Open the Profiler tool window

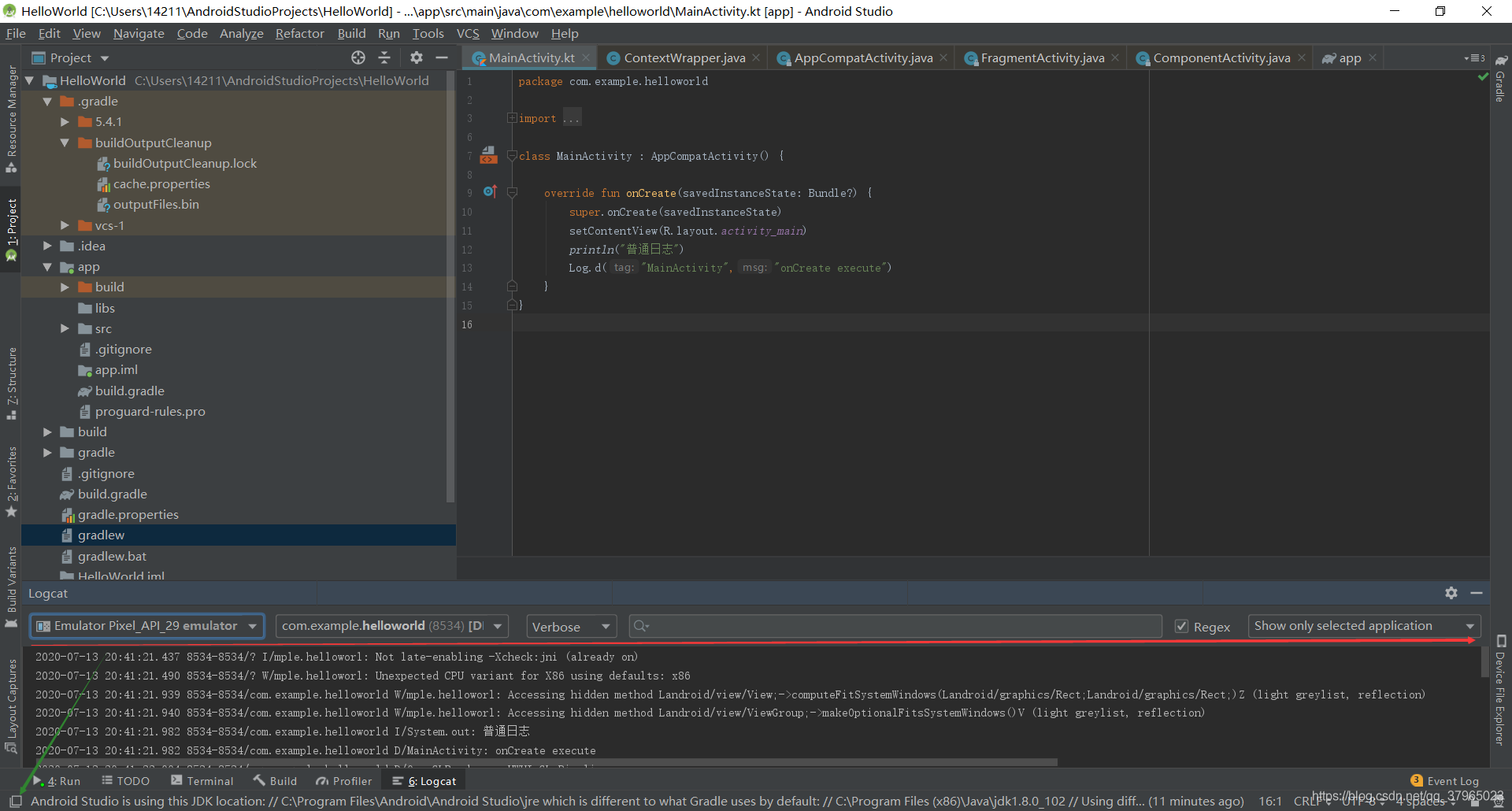click(344, 781)
